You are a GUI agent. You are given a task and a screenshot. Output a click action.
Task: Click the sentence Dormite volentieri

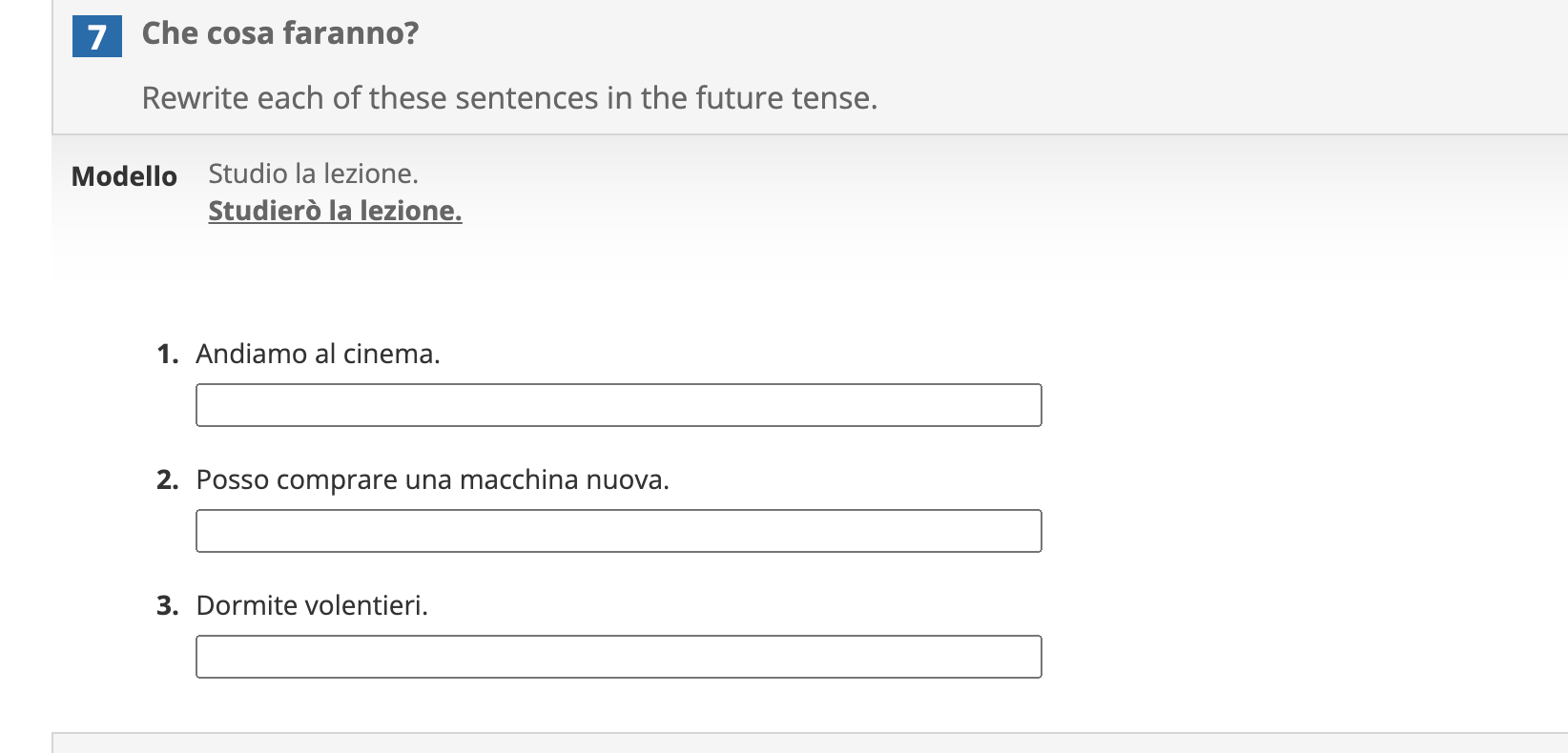[x=312, y=604]
